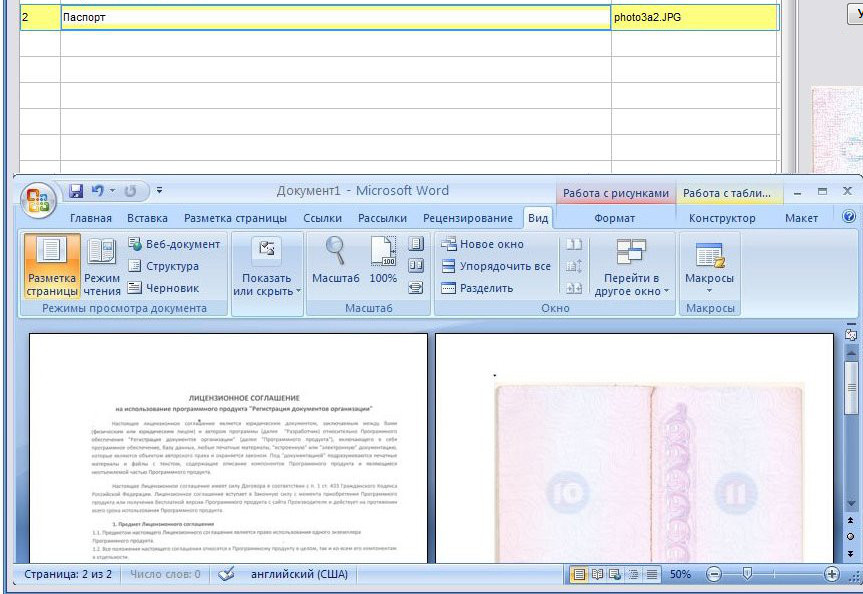The image size is (863, 594).
Task: Click the zoom in plus button
Action: (x=831, y=575)
